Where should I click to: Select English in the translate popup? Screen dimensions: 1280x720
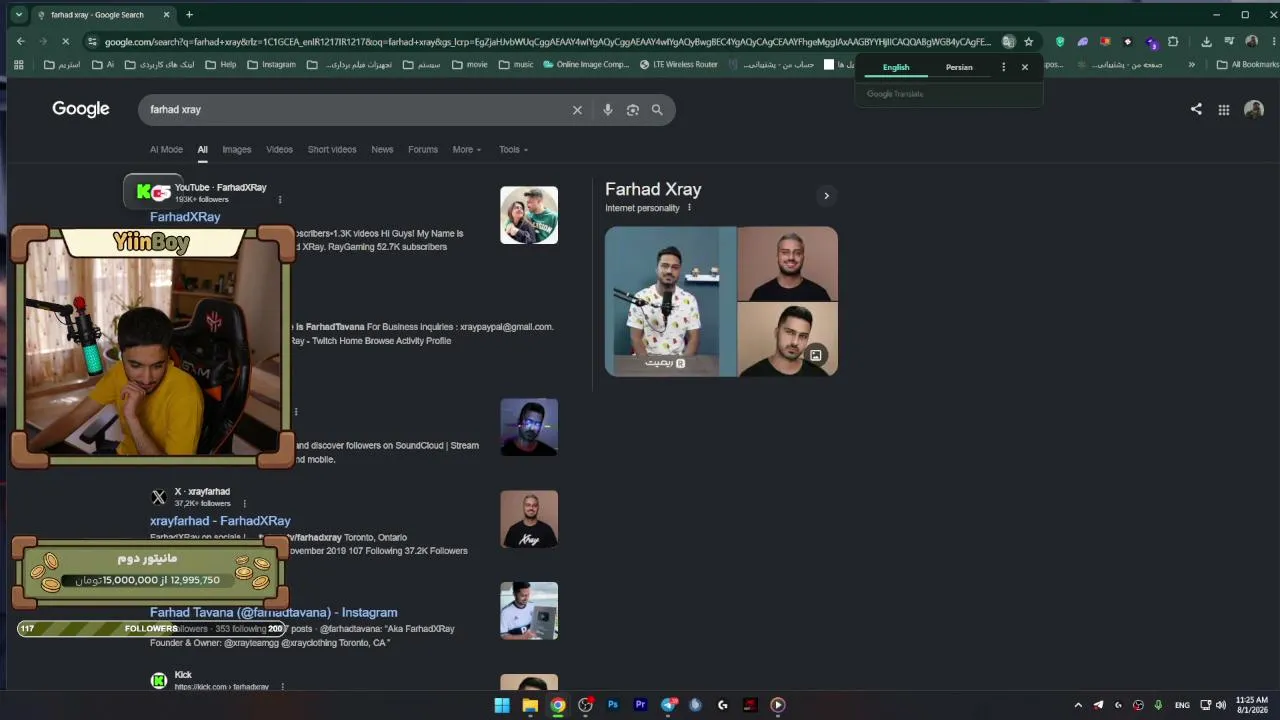coord(896,67)
